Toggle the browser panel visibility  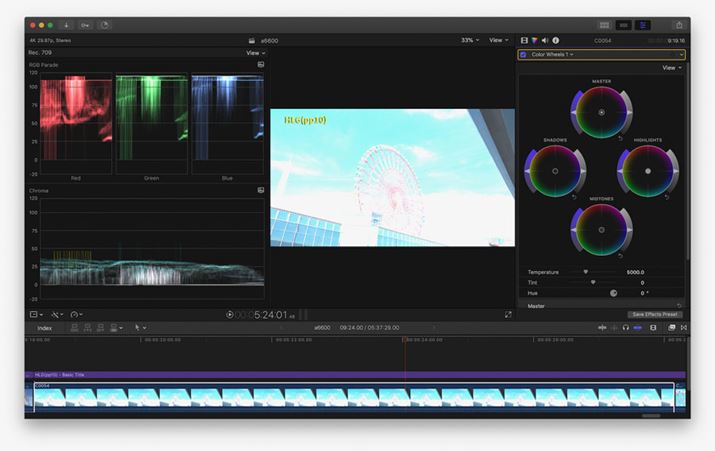tap(604, 24)
